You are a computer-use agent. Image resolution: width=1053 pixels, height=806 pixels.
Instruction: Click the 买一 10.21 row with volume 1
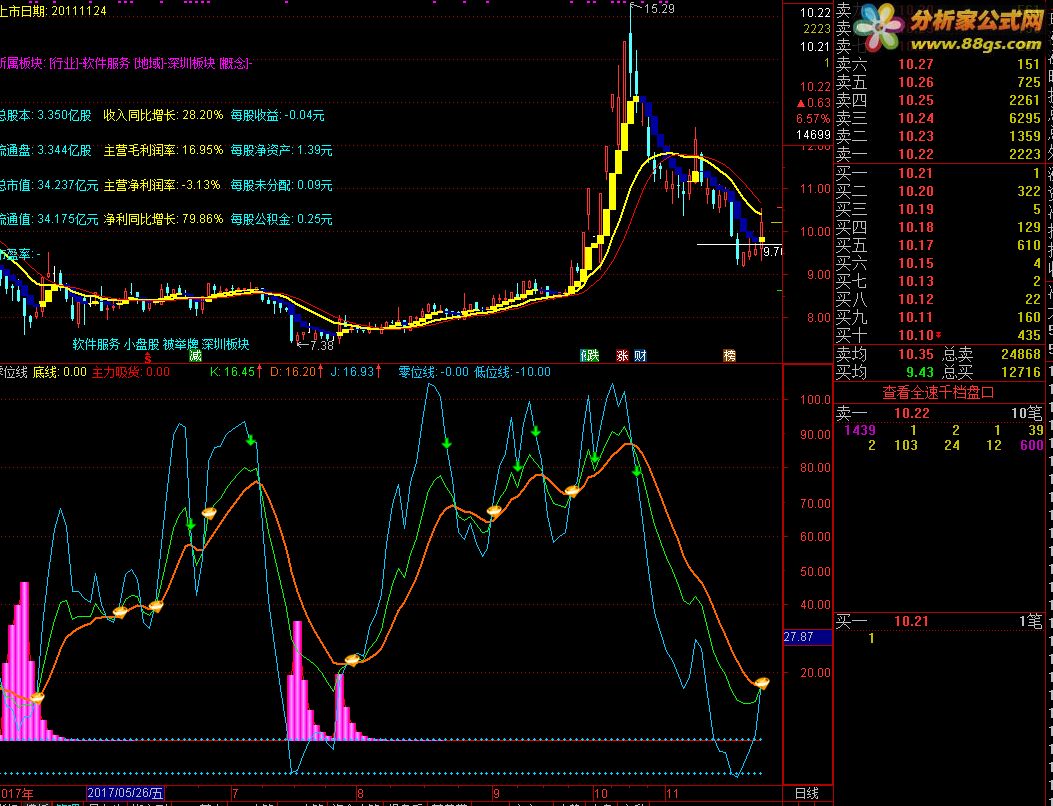[x=938, y=173]
